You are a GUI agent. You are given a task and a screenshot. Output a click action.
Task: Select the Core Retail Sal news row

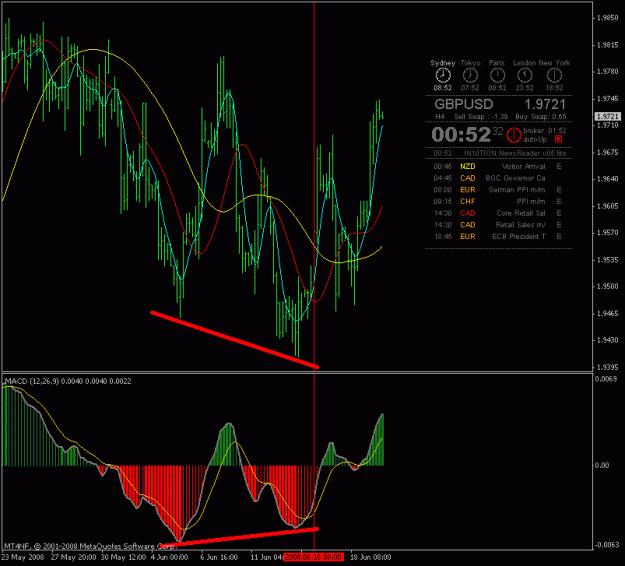click(498, 213)
